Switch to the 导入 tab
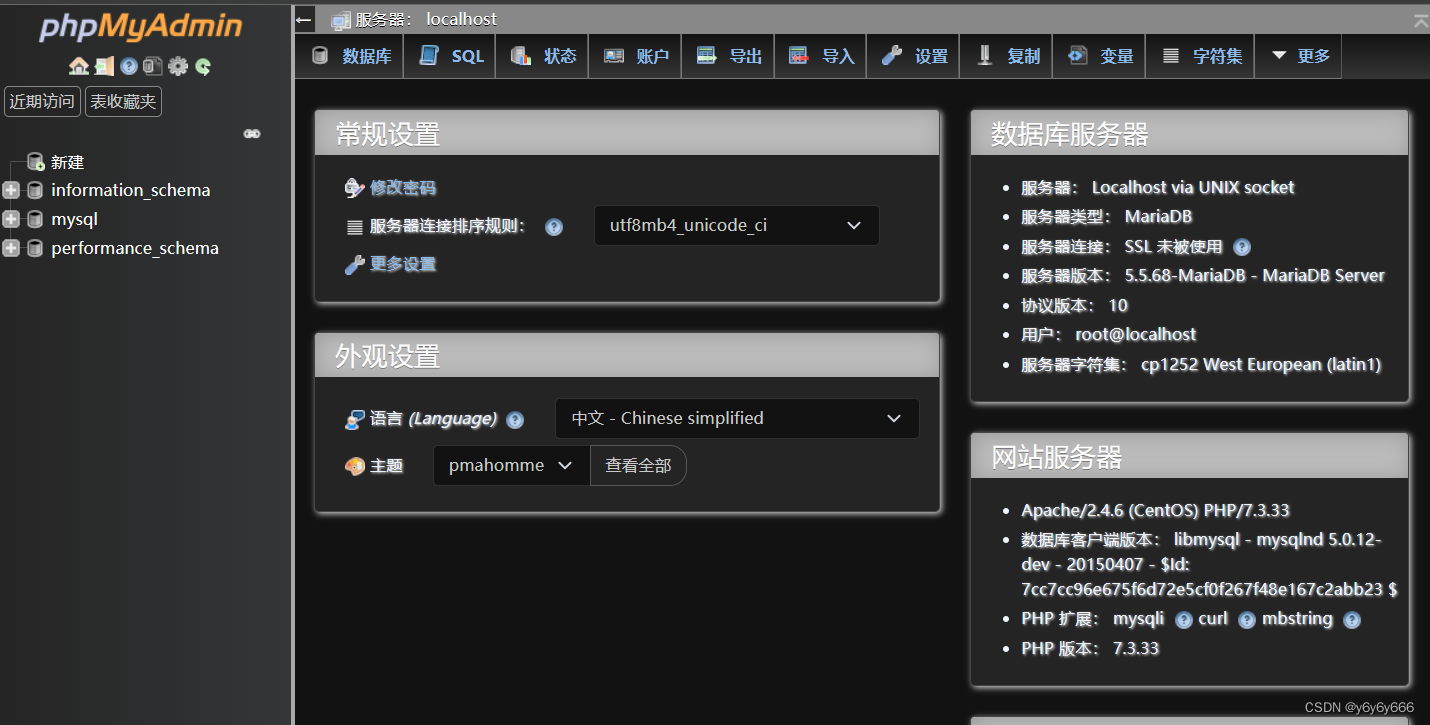 tap(821, 56)
